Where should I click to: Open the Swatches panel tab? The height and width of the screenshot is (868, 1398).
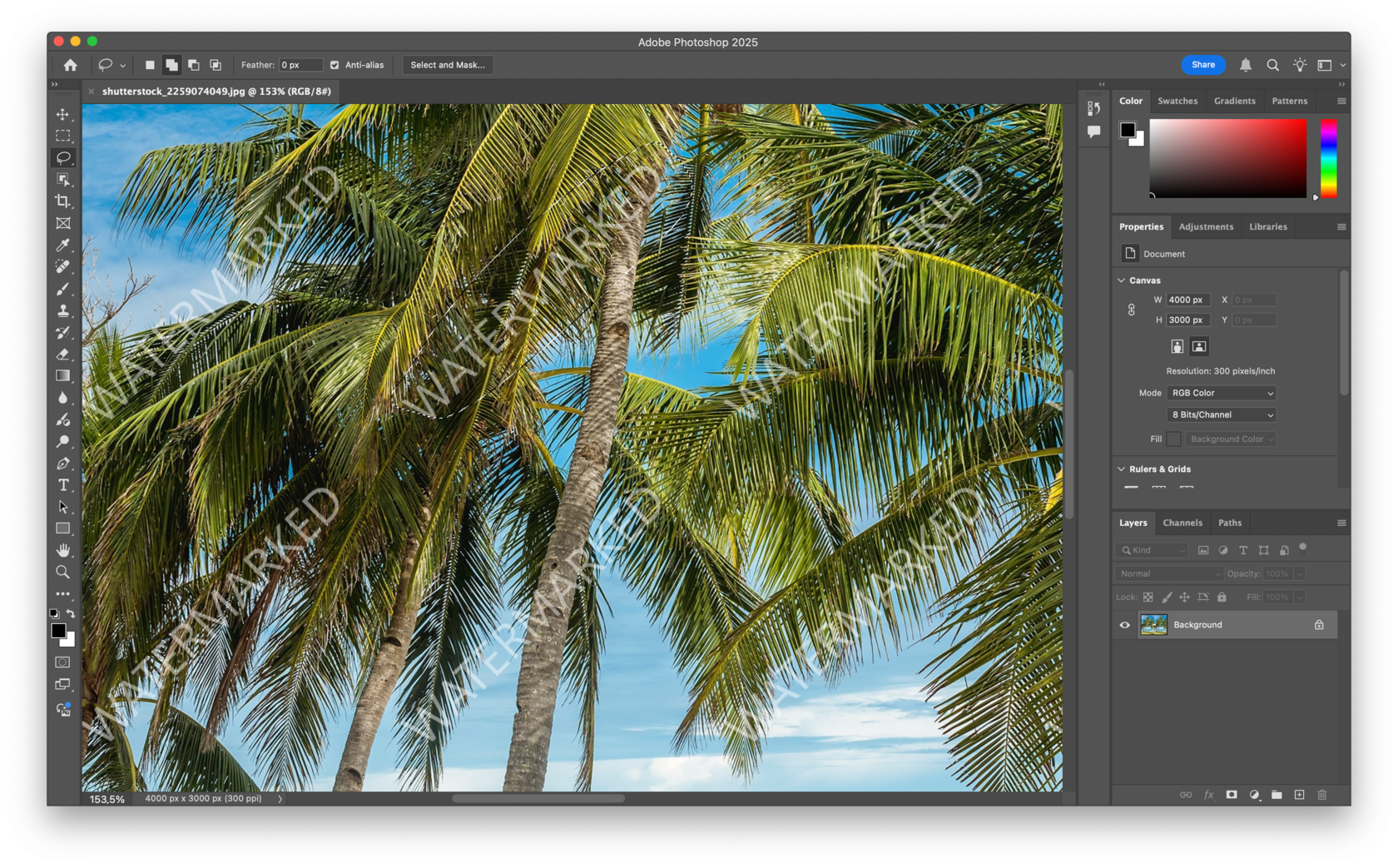click(1177, 101)
